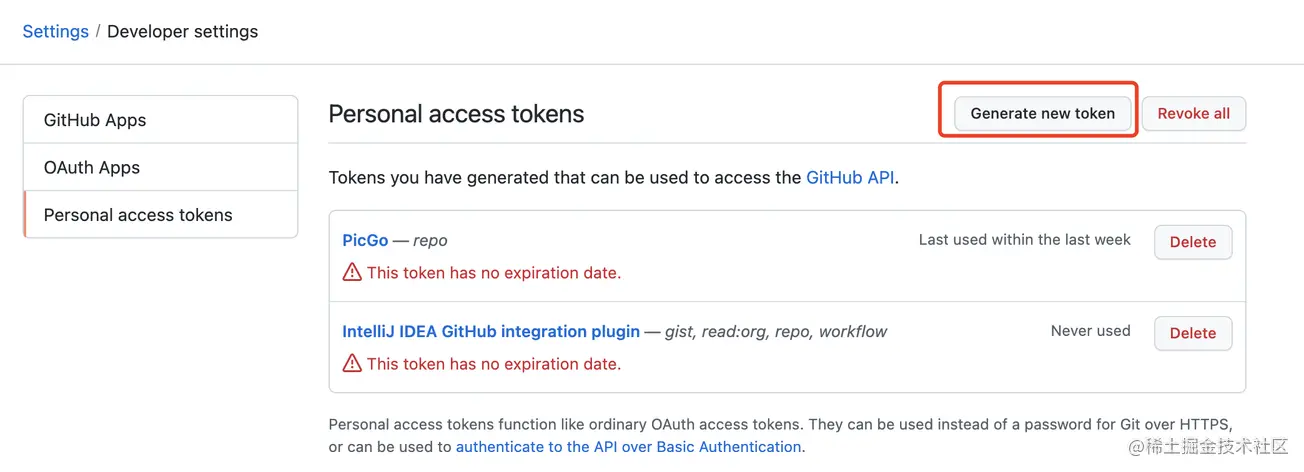Click the warning icon under IntelliJ IDEA token

tap(352, 364)
